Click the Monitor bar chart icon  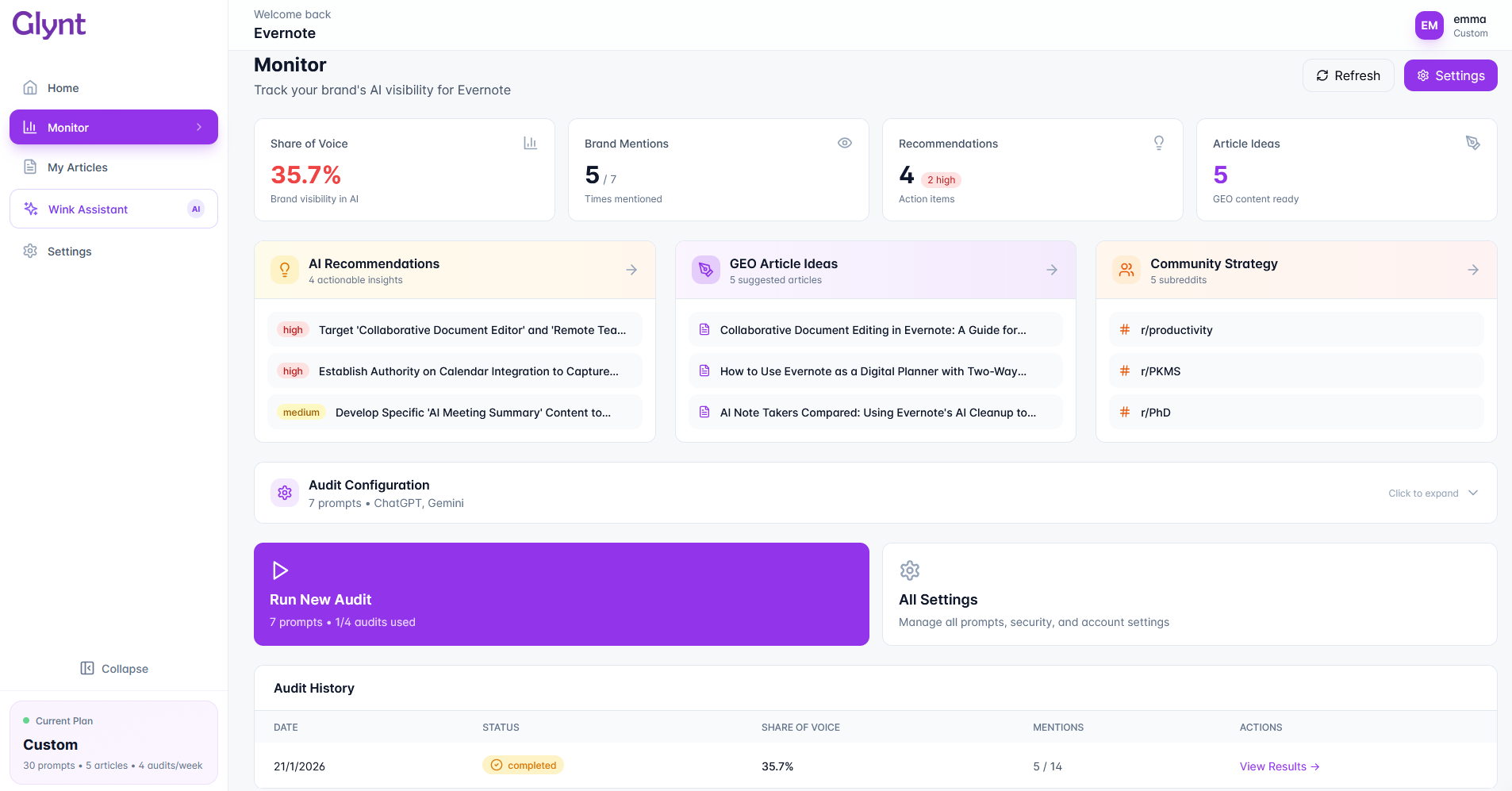click(30, 127)
